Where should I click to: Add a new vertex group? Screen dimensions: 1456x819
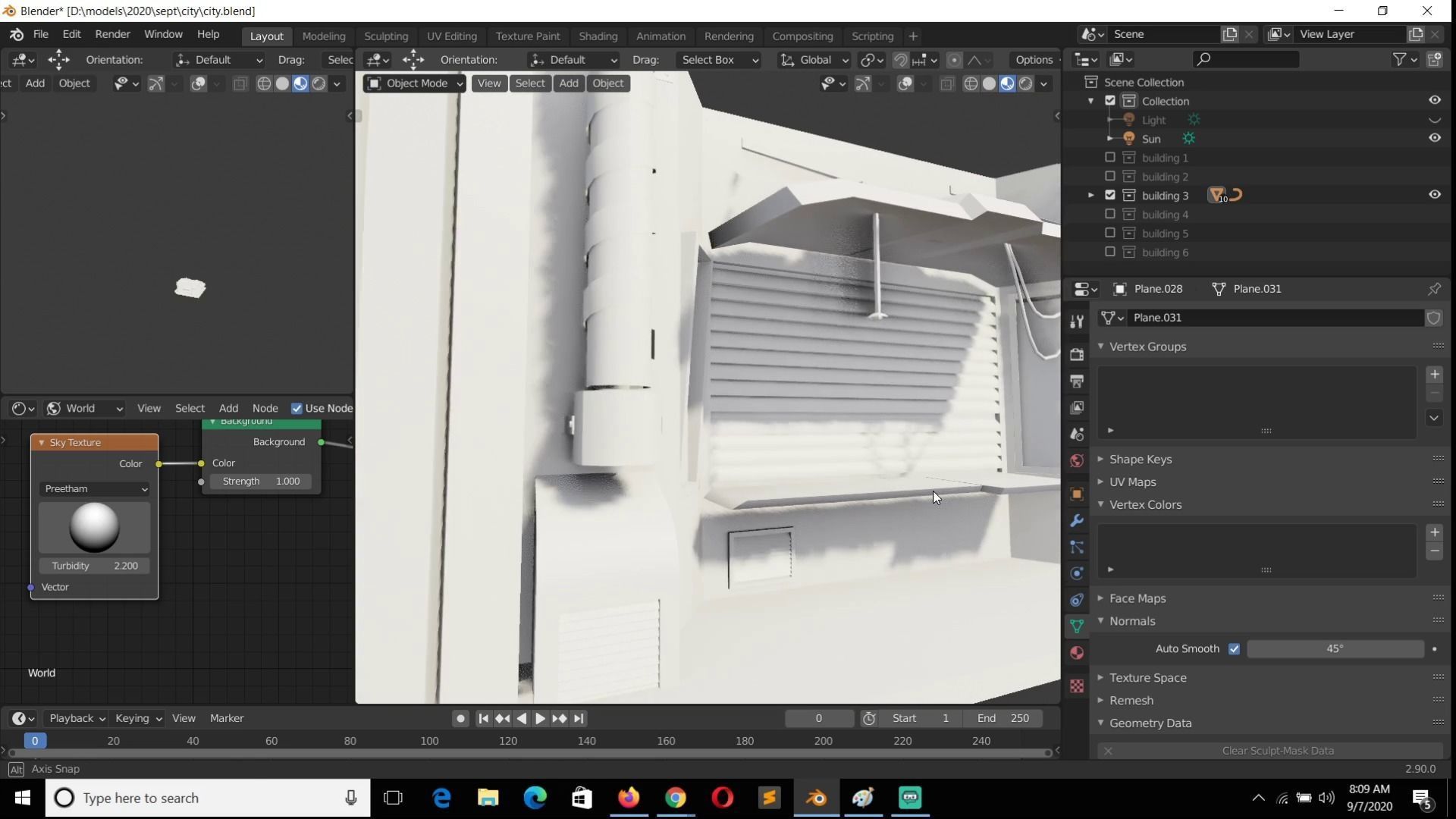pyautogui.click(x=1434, y=375)
